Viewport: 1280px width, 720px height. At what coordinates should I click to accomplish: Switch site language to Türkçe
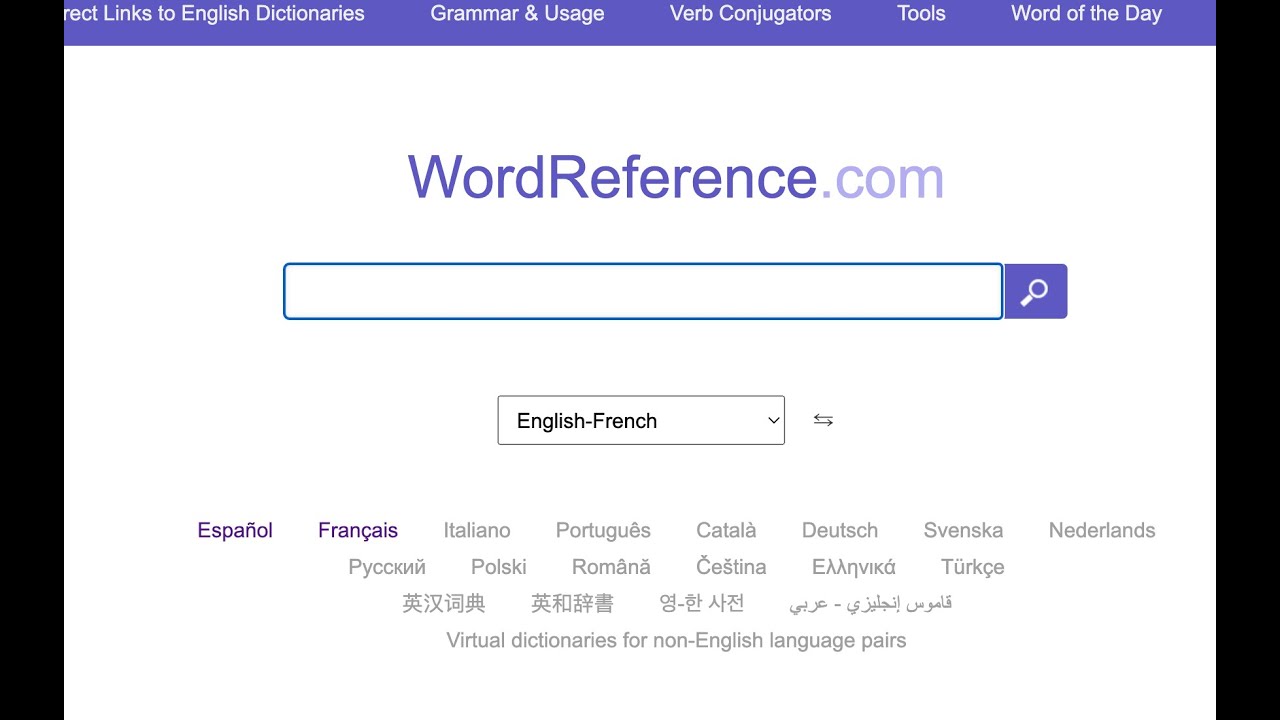(x=973, y=567)
